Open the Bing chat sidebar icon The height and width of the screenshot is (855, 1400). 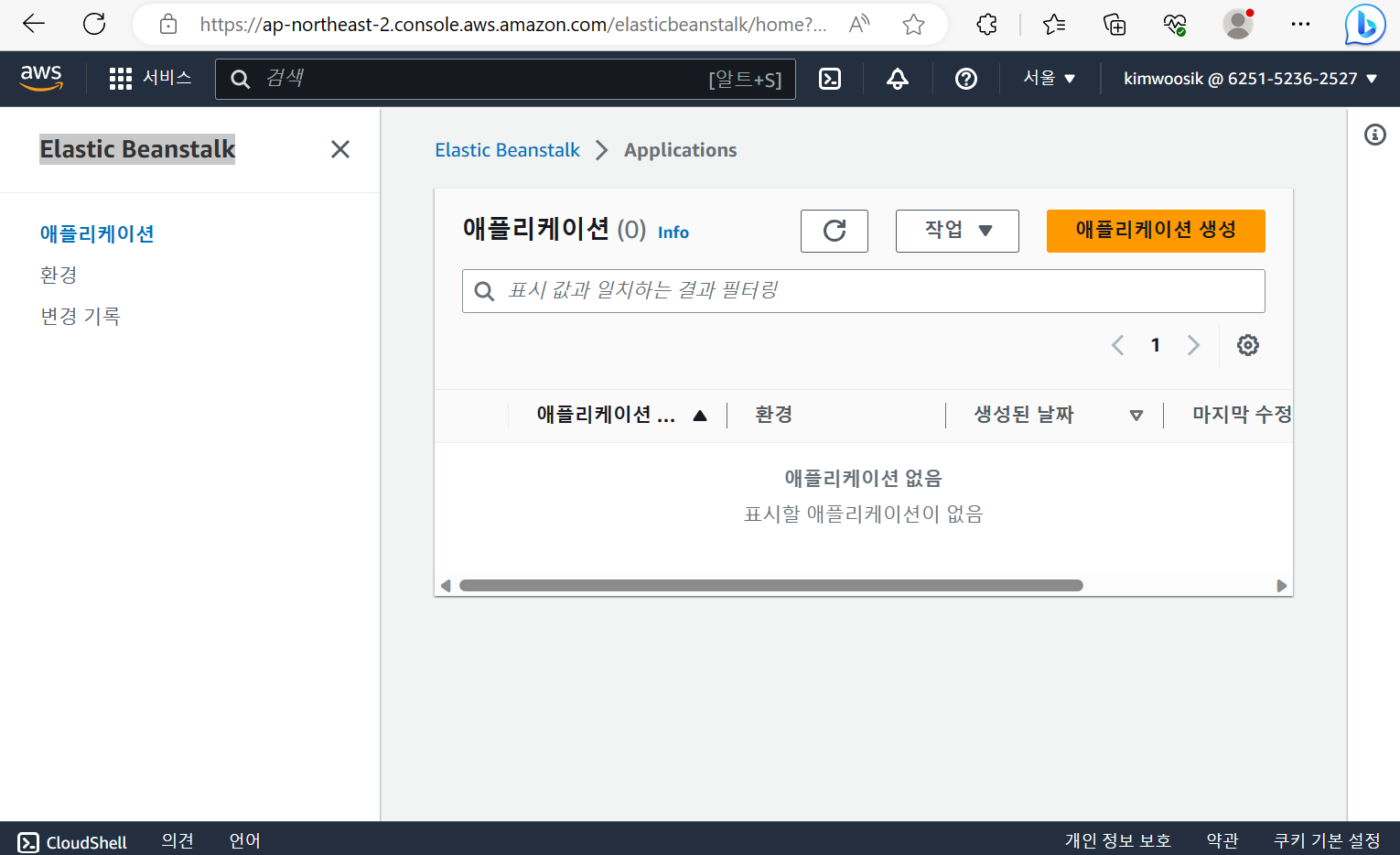1365,25
